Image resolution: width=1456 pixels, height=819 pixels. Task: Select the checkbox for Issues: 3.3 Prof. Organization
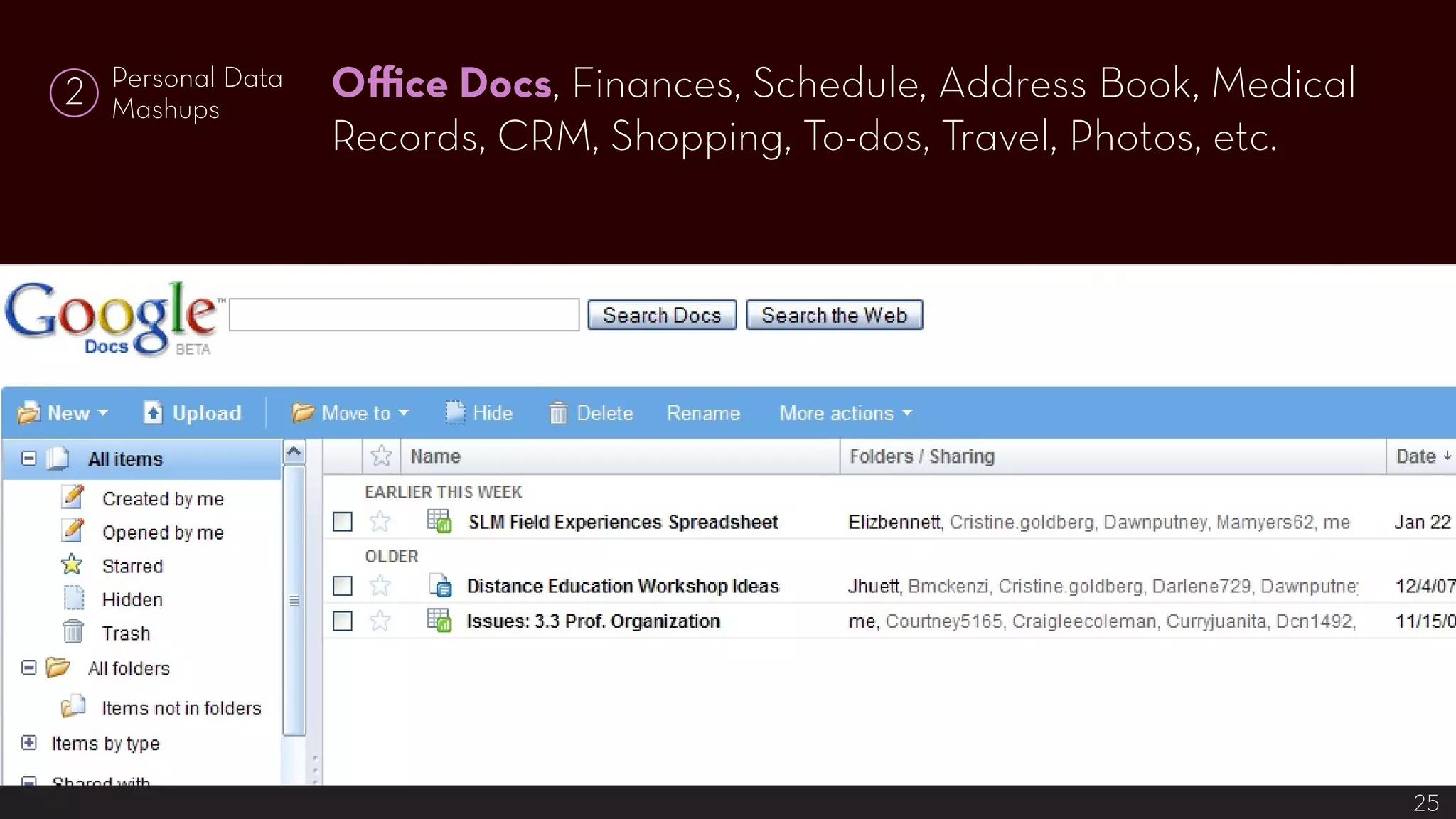point(343,621)
